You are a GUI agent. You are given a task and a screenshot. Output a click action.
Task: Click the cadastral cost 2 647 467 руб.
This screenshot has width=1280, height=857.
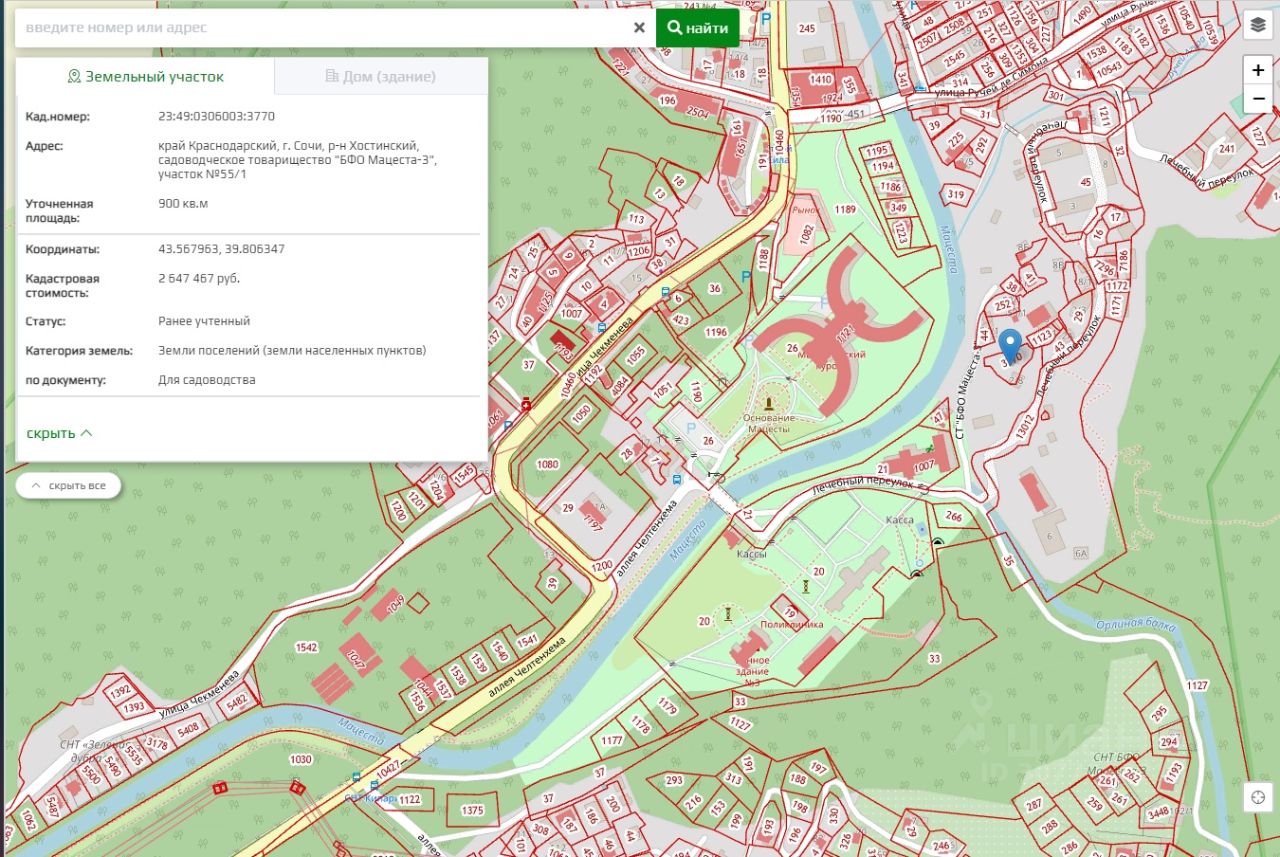click(199, 278)
